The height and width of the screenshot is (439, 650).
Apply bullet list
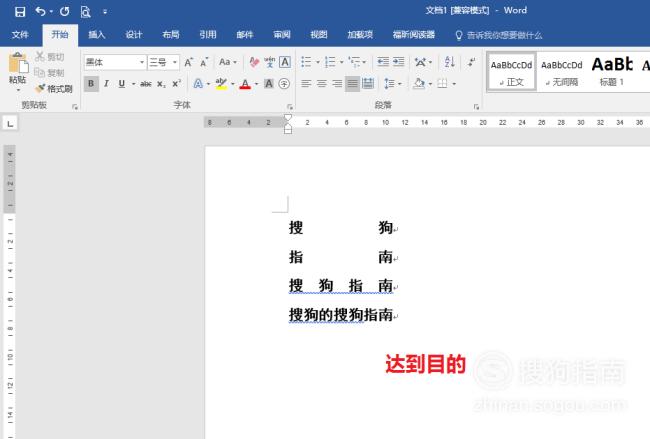point(306,62)
